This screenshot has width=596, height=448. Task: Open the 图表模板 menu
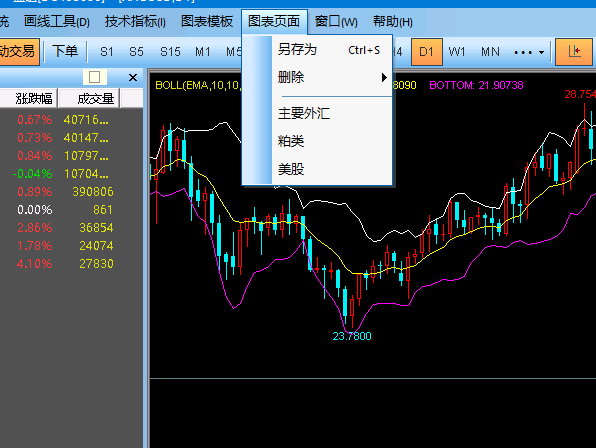point(207,22)
